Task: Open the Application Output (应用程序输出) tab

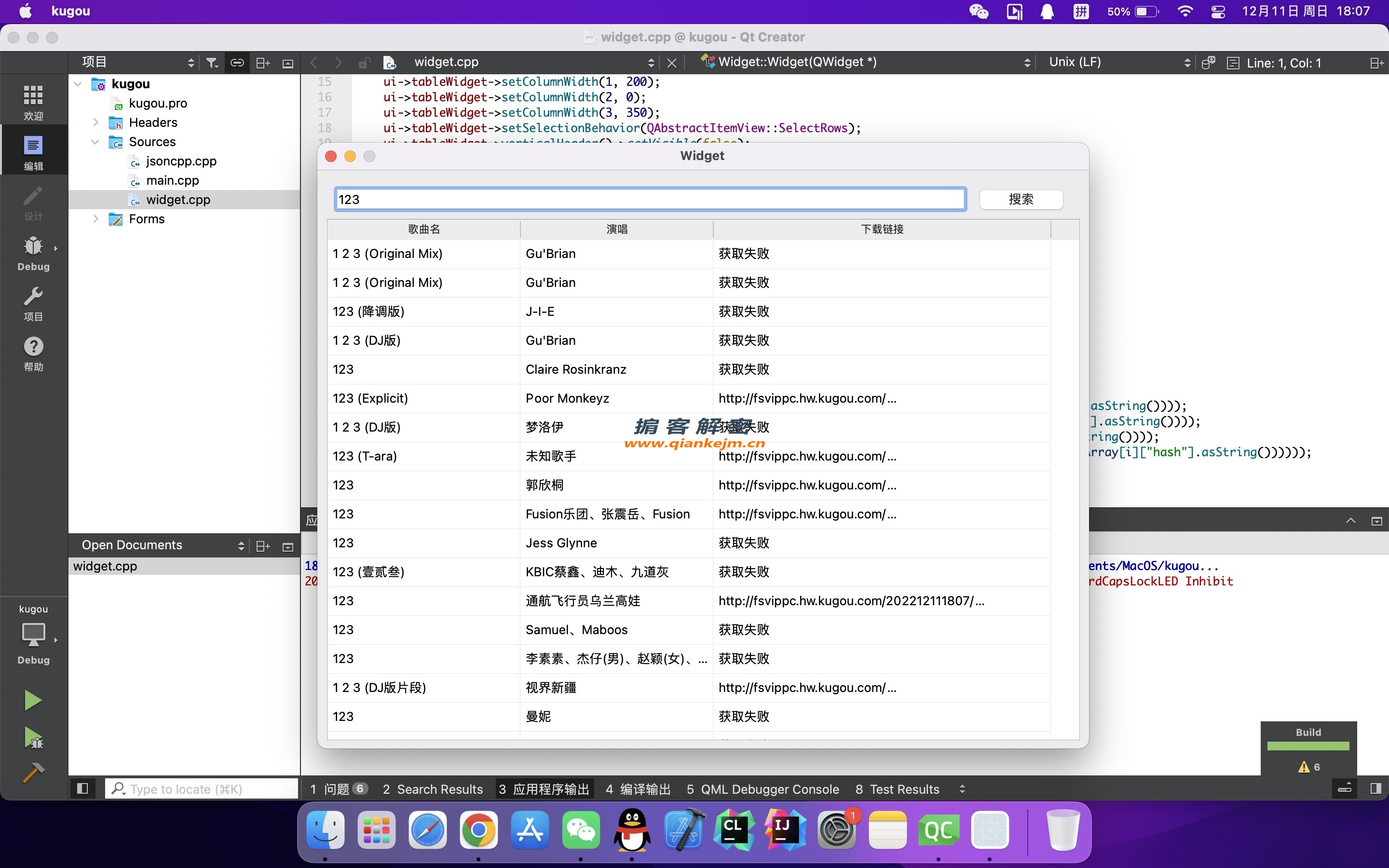Action: 544,789
